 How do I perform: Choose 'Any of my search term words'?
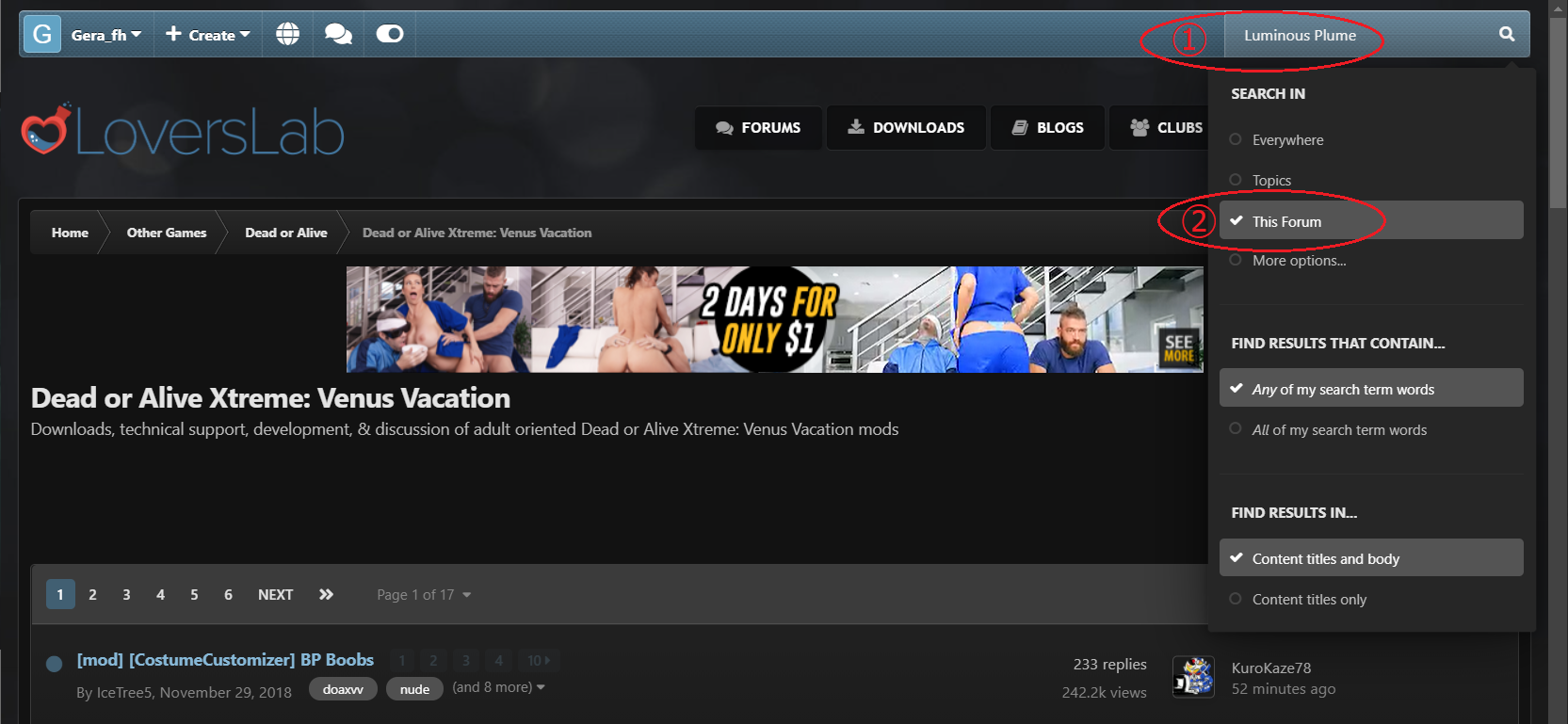[1371, 388]
